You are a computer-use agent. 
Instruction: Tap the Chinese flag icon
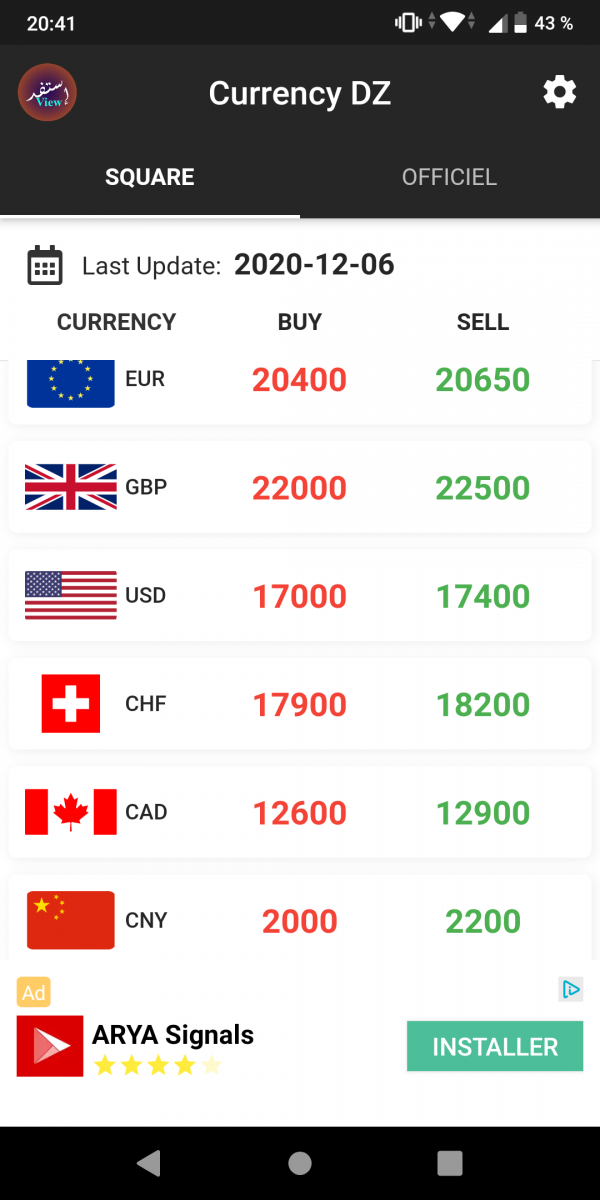coord(70,919)
